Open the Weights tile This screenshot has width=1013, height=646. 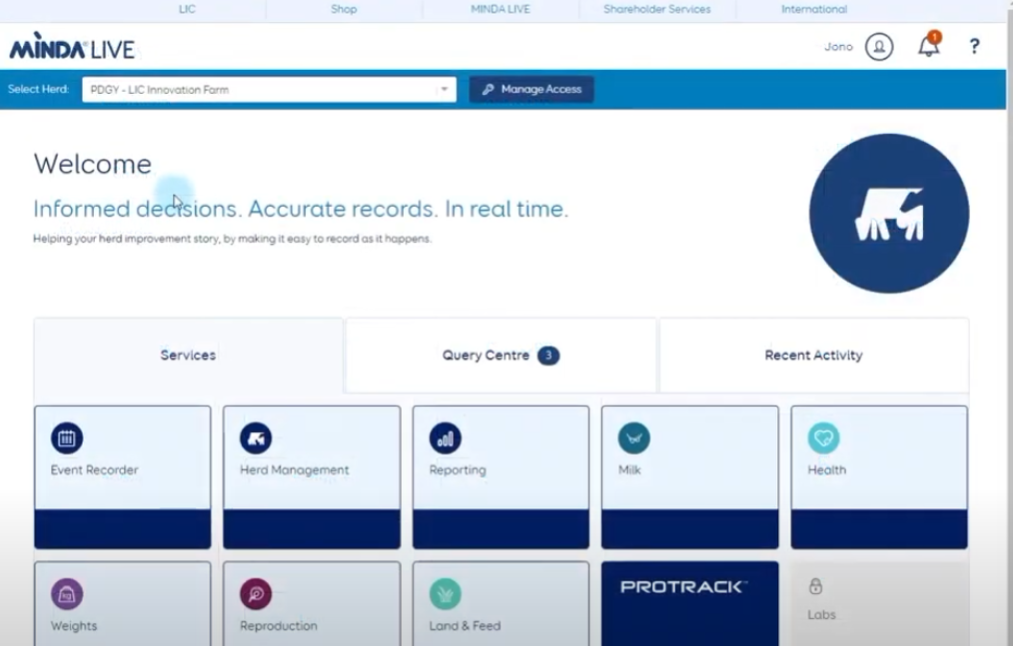click(123, 603)
